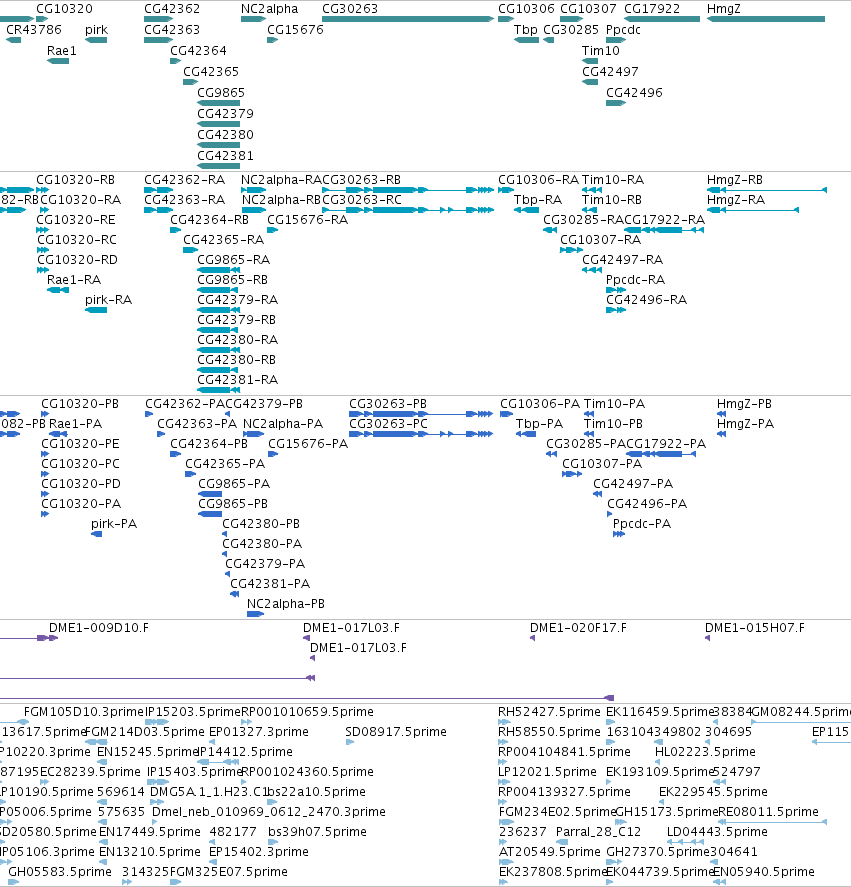Screen dimensions: 851x887
Task: Open the NC2alpha-RB transcript label
Action: click(x=281, y=200)
